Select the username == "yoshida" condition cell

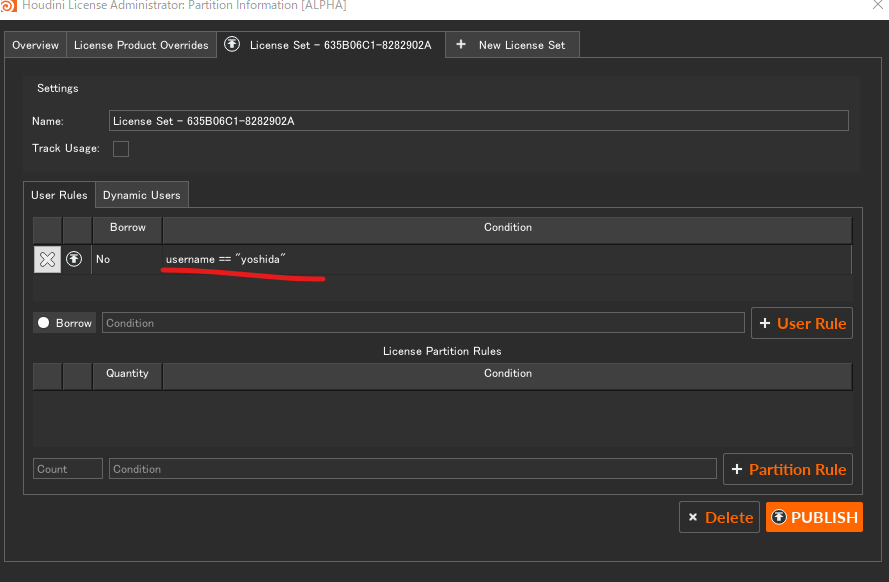(x=507, y=260)
